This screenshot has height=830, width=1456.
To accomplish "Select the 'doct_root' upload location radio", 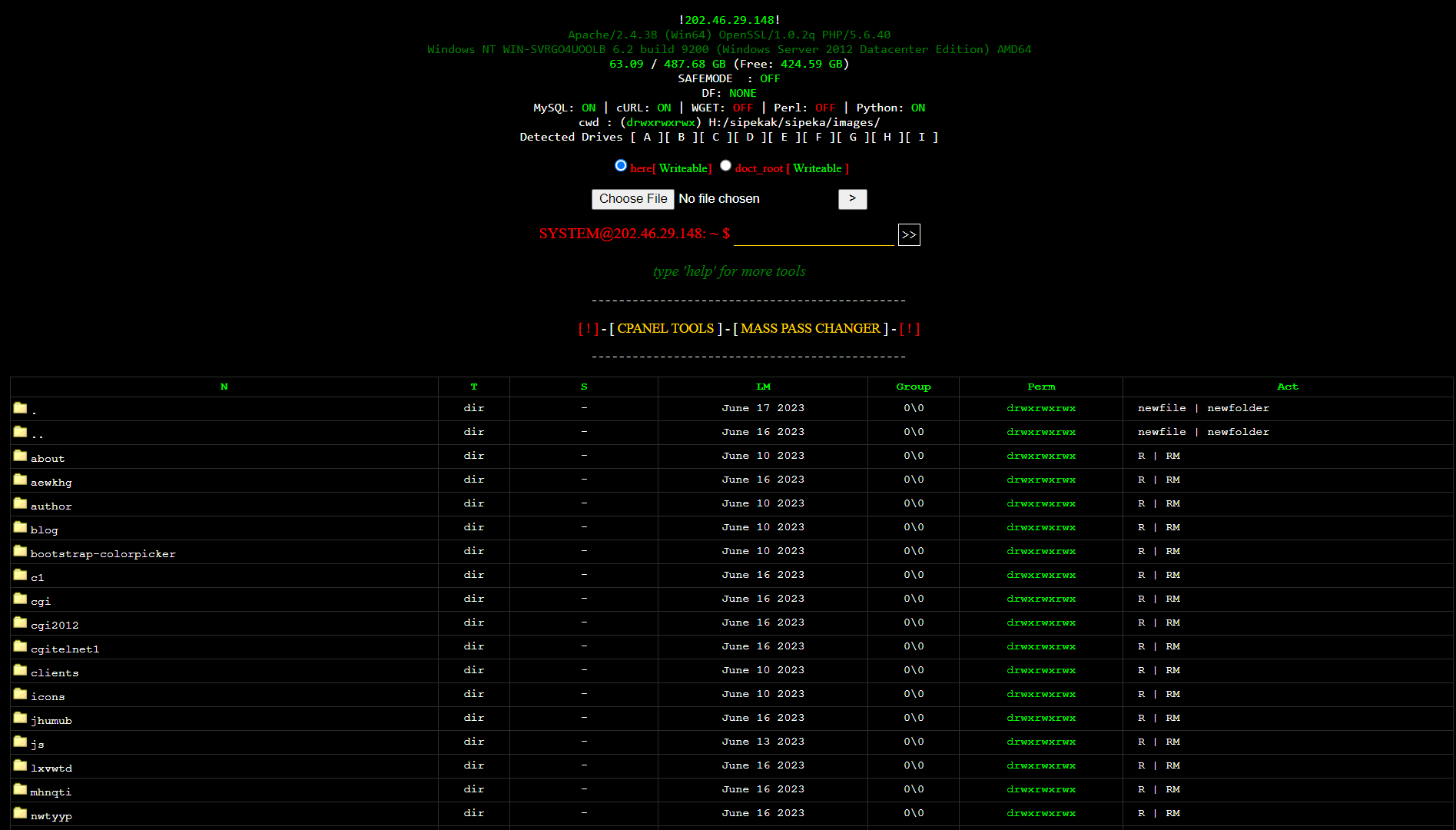I will tap(725, 165).
